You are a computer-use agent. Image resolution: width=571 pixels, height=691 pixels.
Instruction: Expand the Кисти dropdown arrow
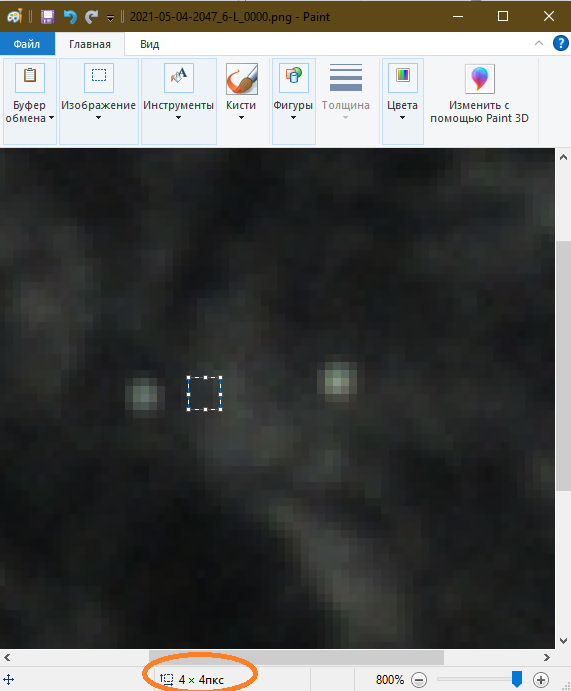pyautogui.click(x=241, y=118)
